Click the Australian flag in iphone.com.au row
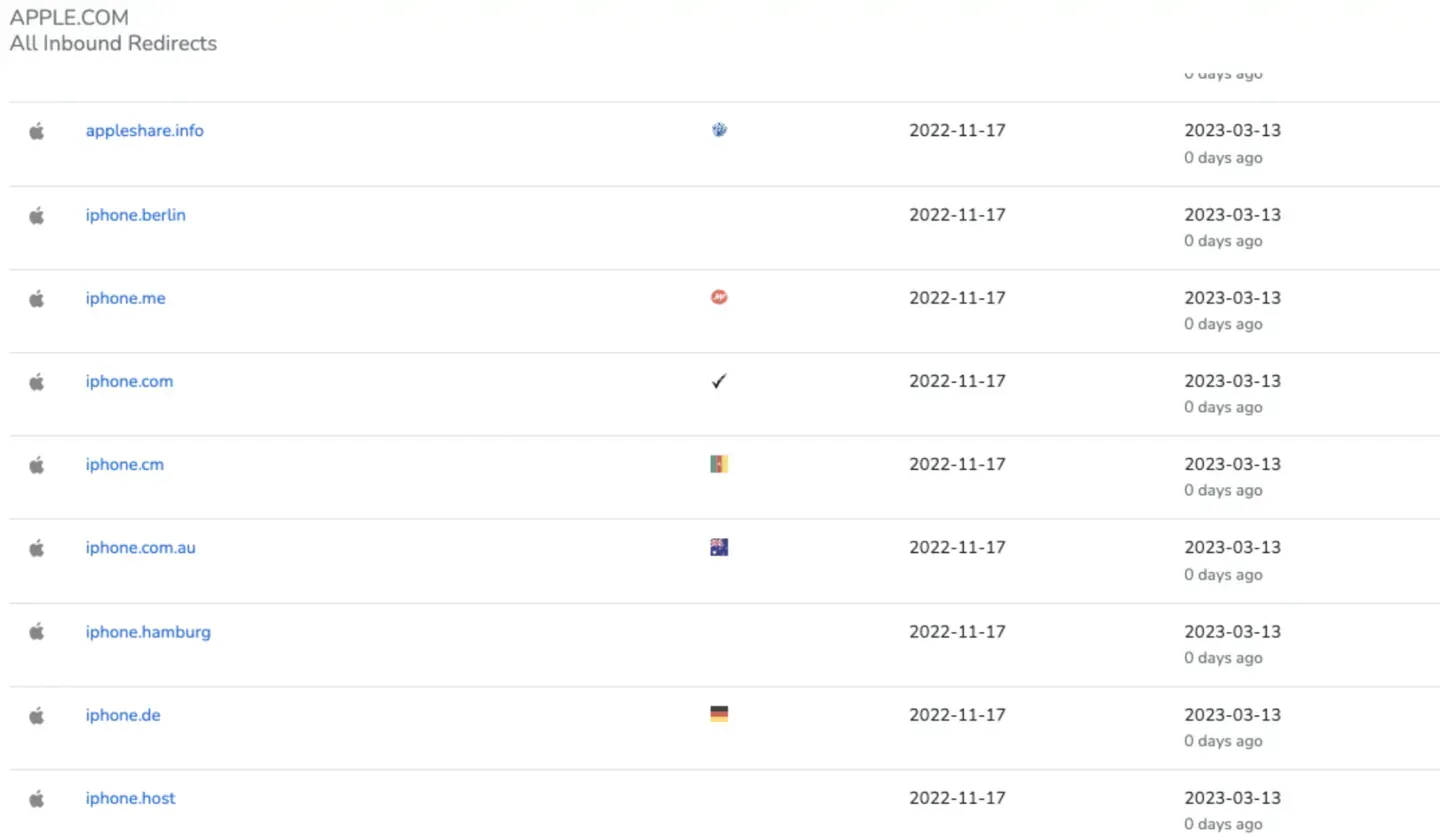 click(x=719, y=547)
